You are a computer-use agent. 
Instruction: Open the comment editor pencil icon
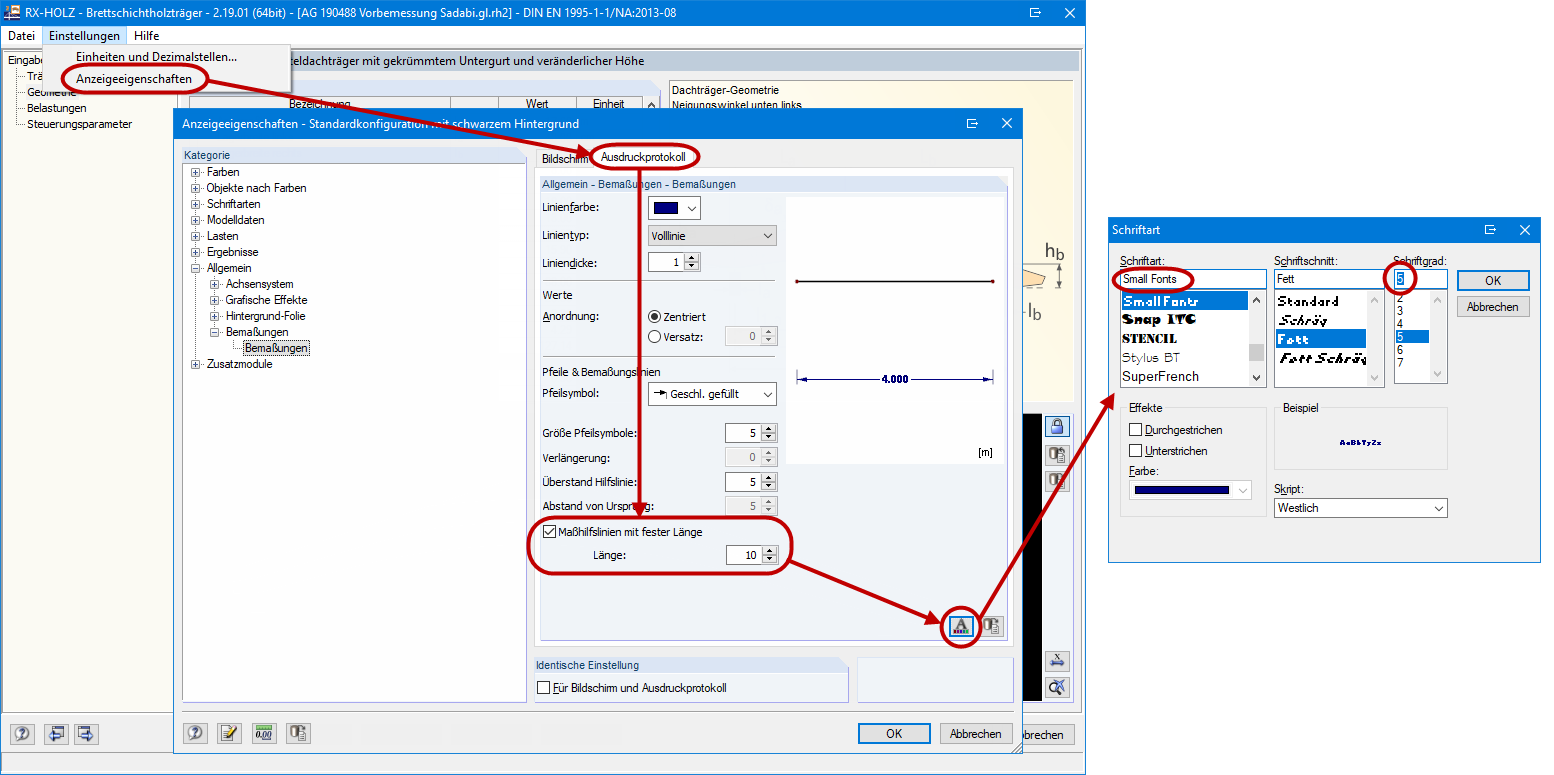tap(229, 733)
